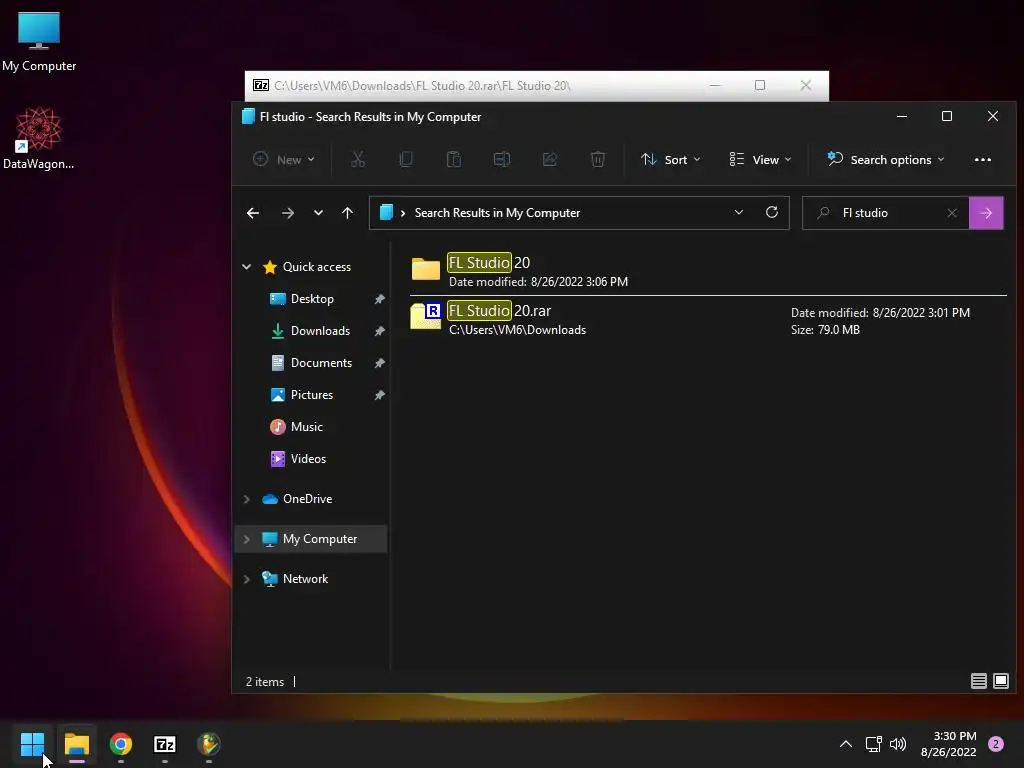This screenshot has width=1024, height=768.
Task: Open the DataWagon desktop shortcut
Action: point(39,138)
